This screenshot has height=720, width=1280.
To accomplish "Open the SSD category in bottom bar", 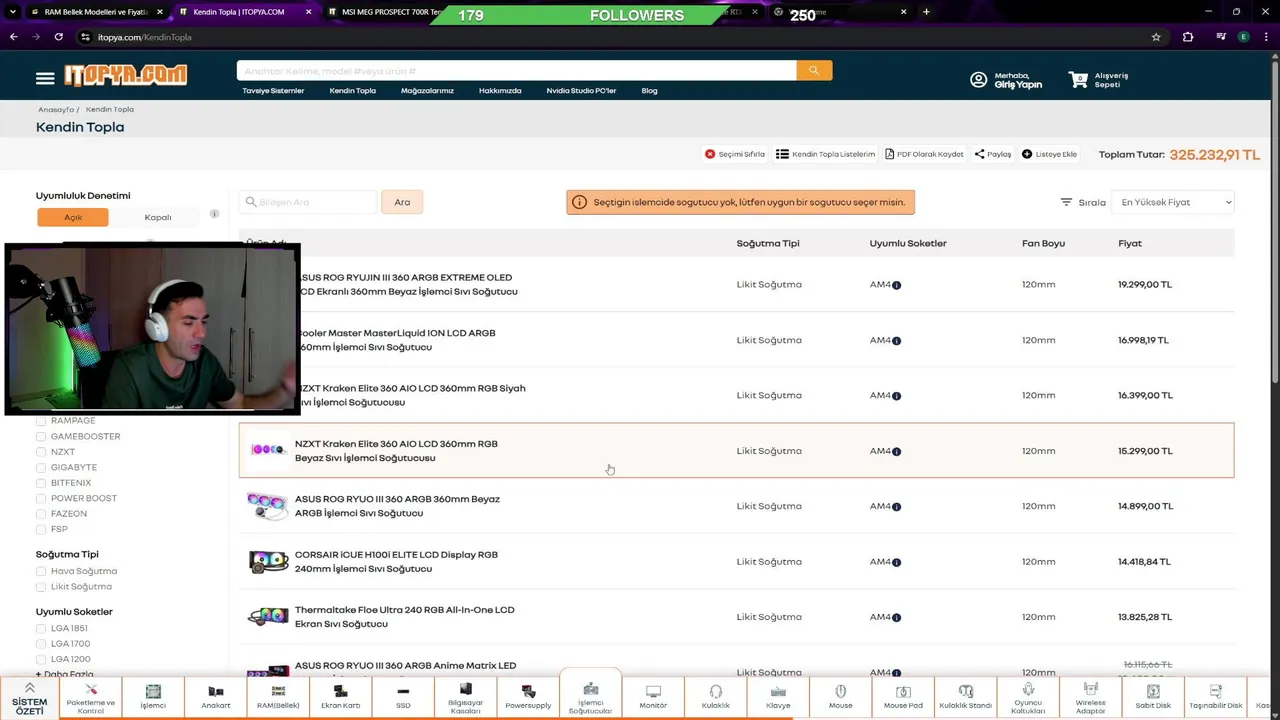I will tap(403, 697).
